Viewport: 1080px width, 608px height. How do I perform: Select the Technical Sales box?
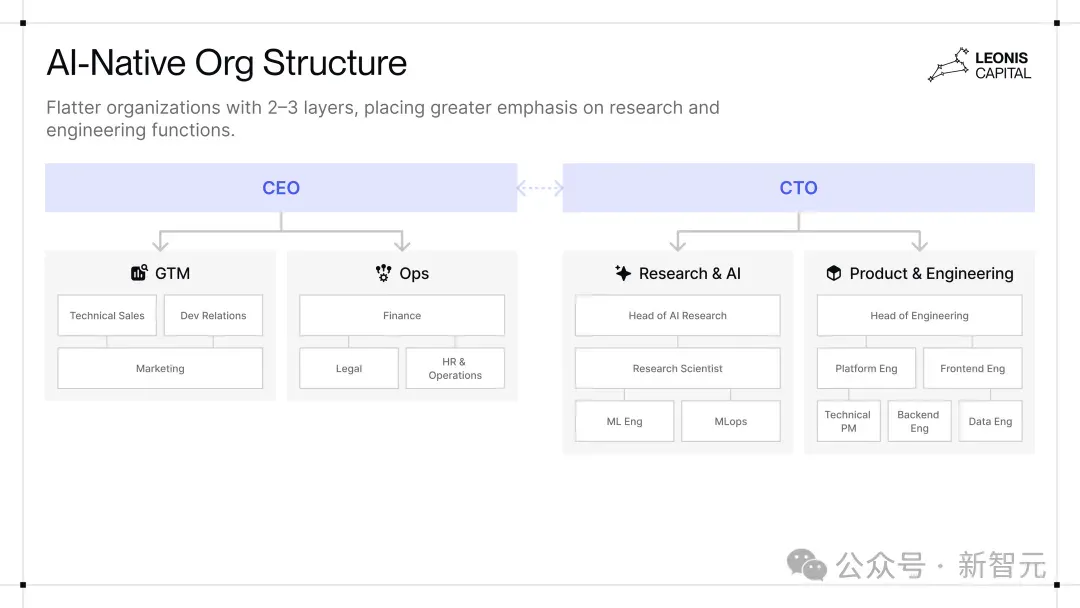[107, 315]
